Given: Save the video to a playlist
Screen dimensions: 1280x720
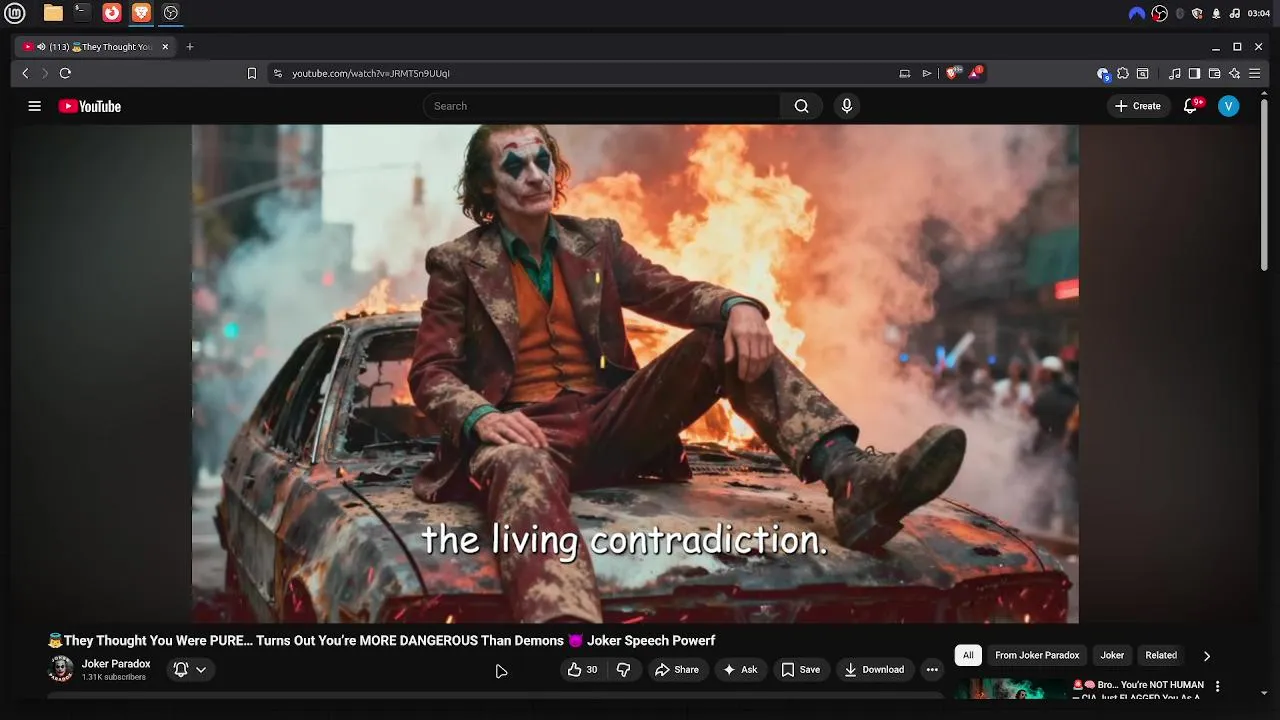Looking at the screenshot, I should (x=801, y=670).
